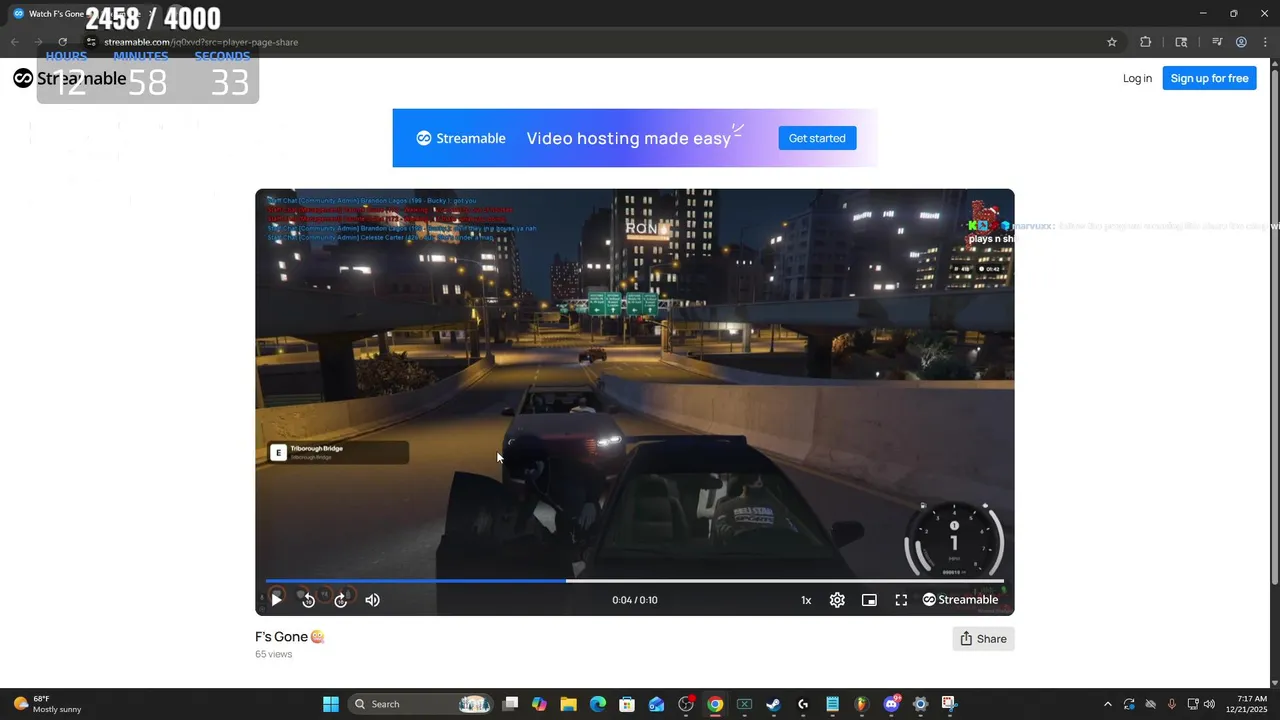Enable picture-in-picture mode
The image size is (1280, 720).
869,600
